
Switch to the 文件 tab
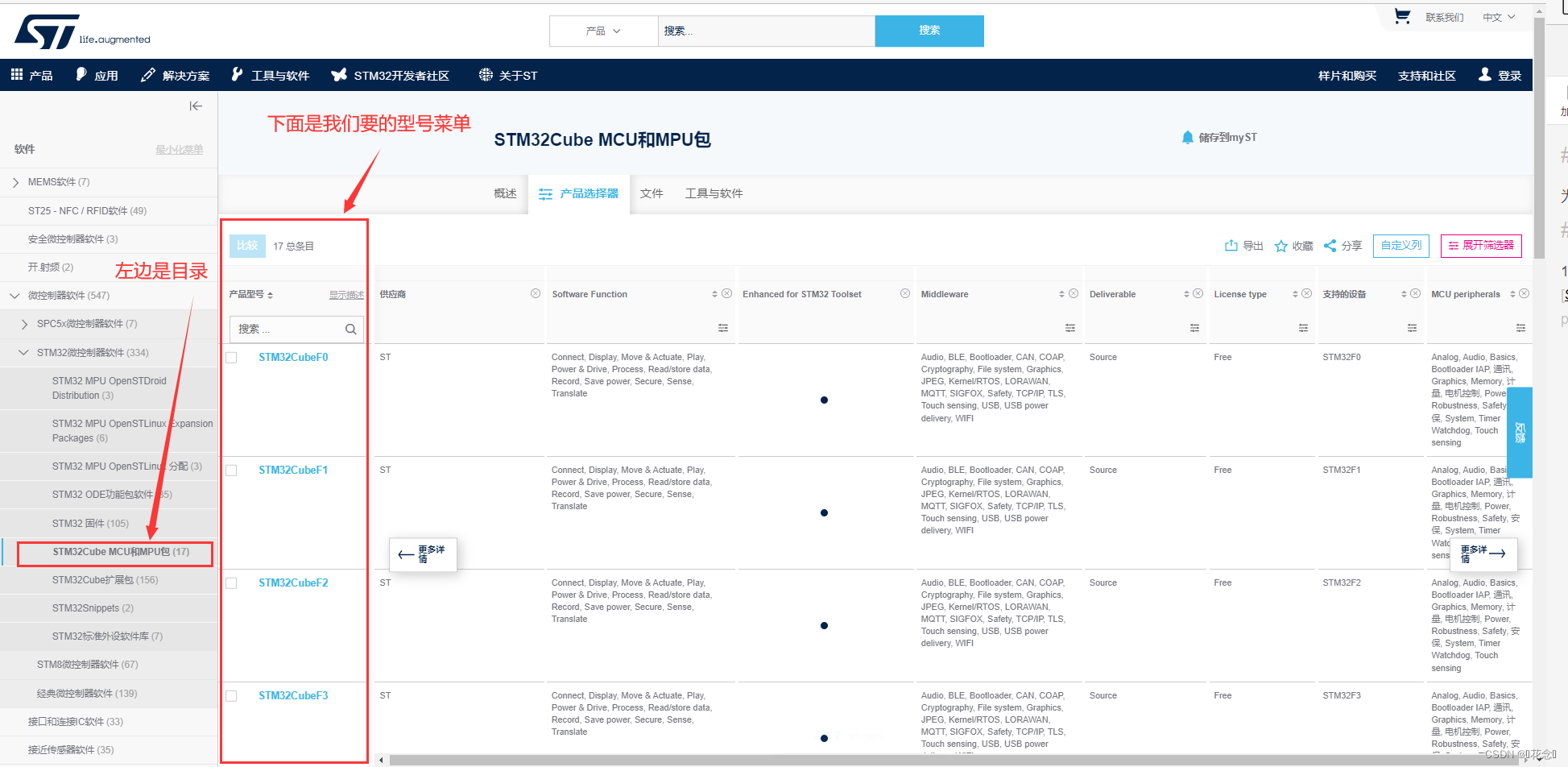pos(652,193)
